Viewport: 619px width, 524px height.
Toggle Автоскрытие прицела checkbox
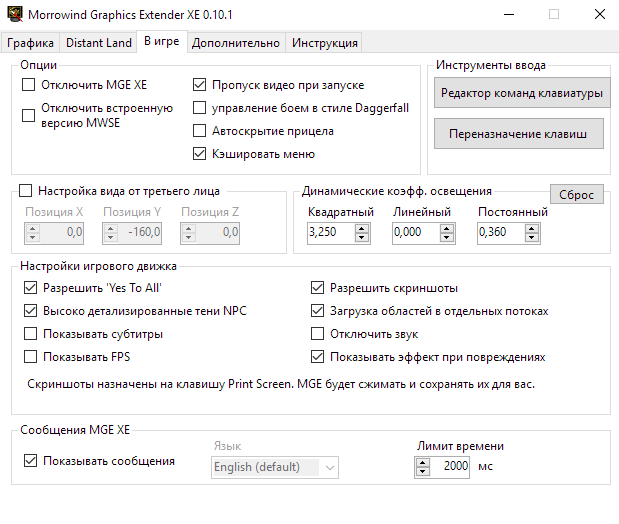pos(199,130)
